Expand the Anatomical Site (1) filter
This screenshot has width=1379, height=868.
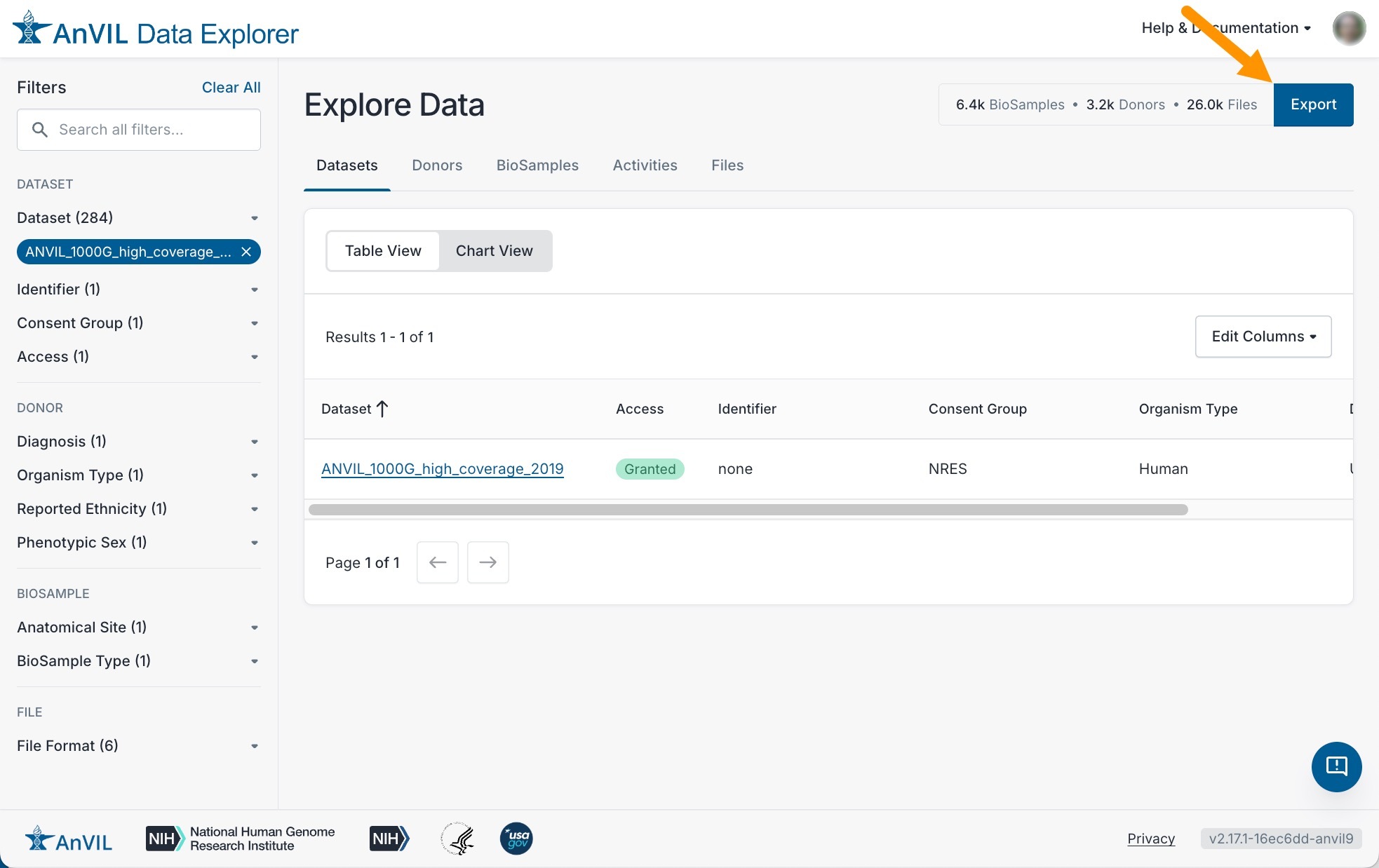[139, 628]
